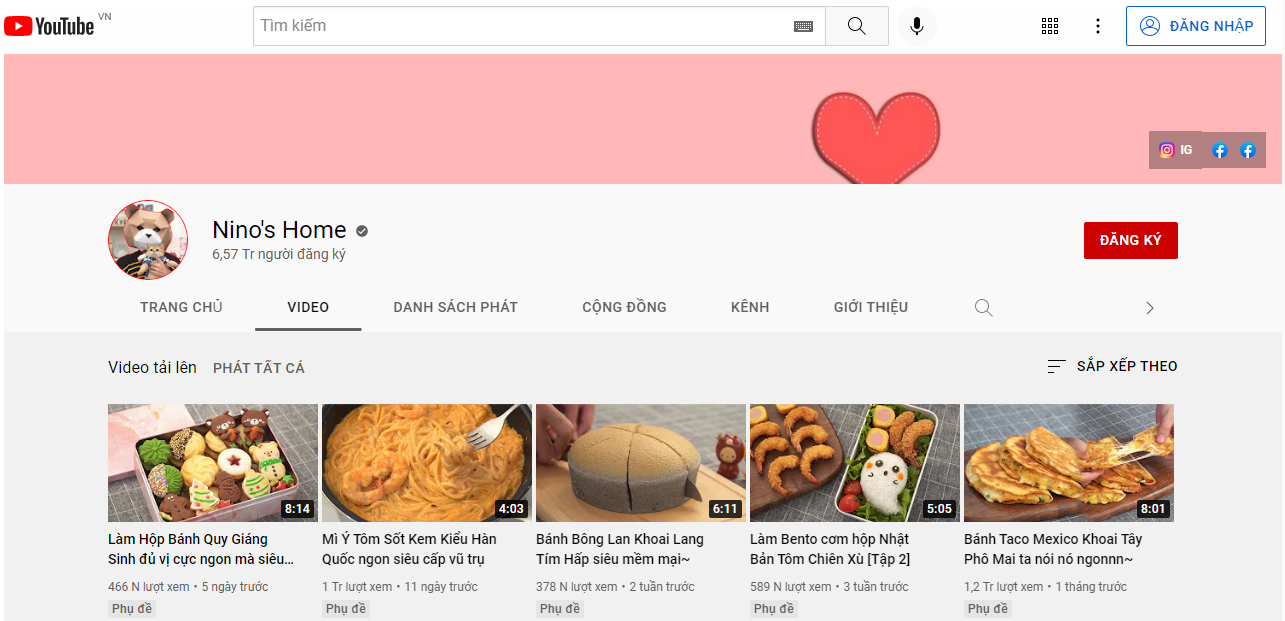This screenshot has width=1285, height=621.
Task: Open the channel's Facebook link on the banner
Action: 1220,150
